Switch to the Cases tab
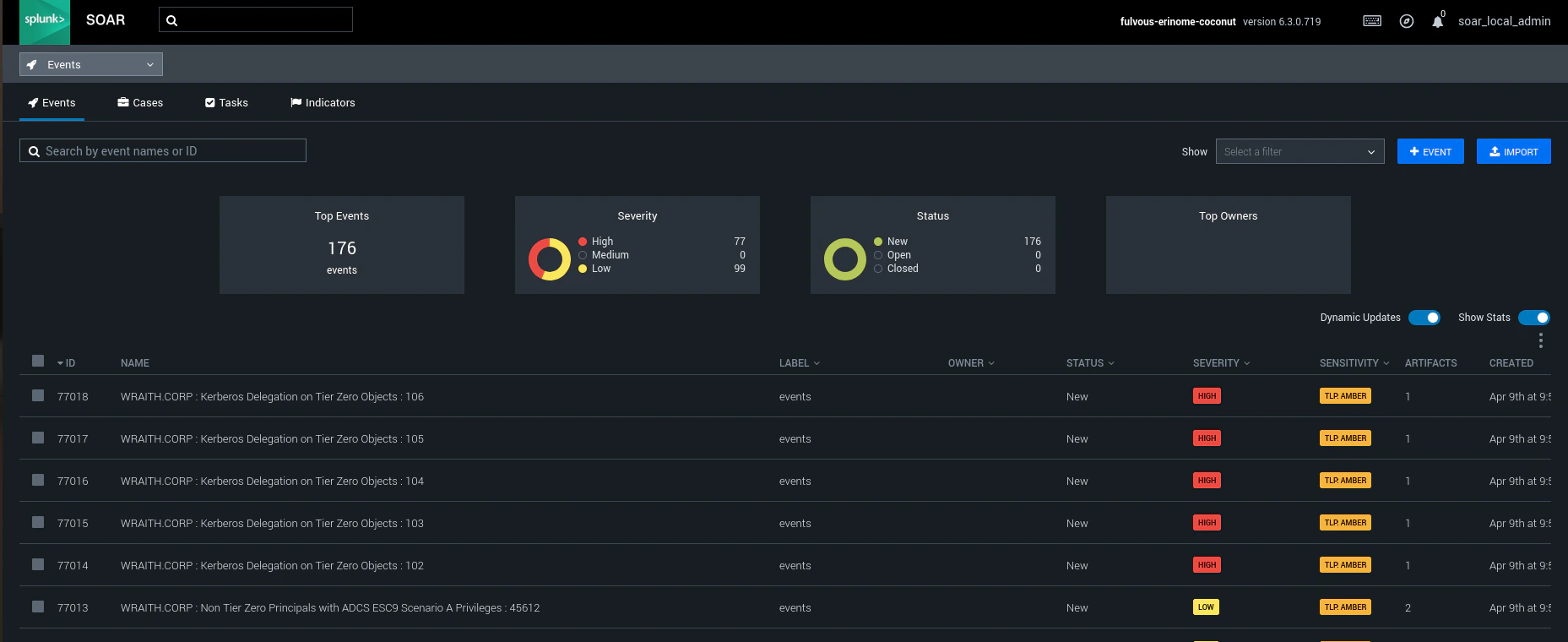Screen dimensions: 1568x642 coord(140,103)
